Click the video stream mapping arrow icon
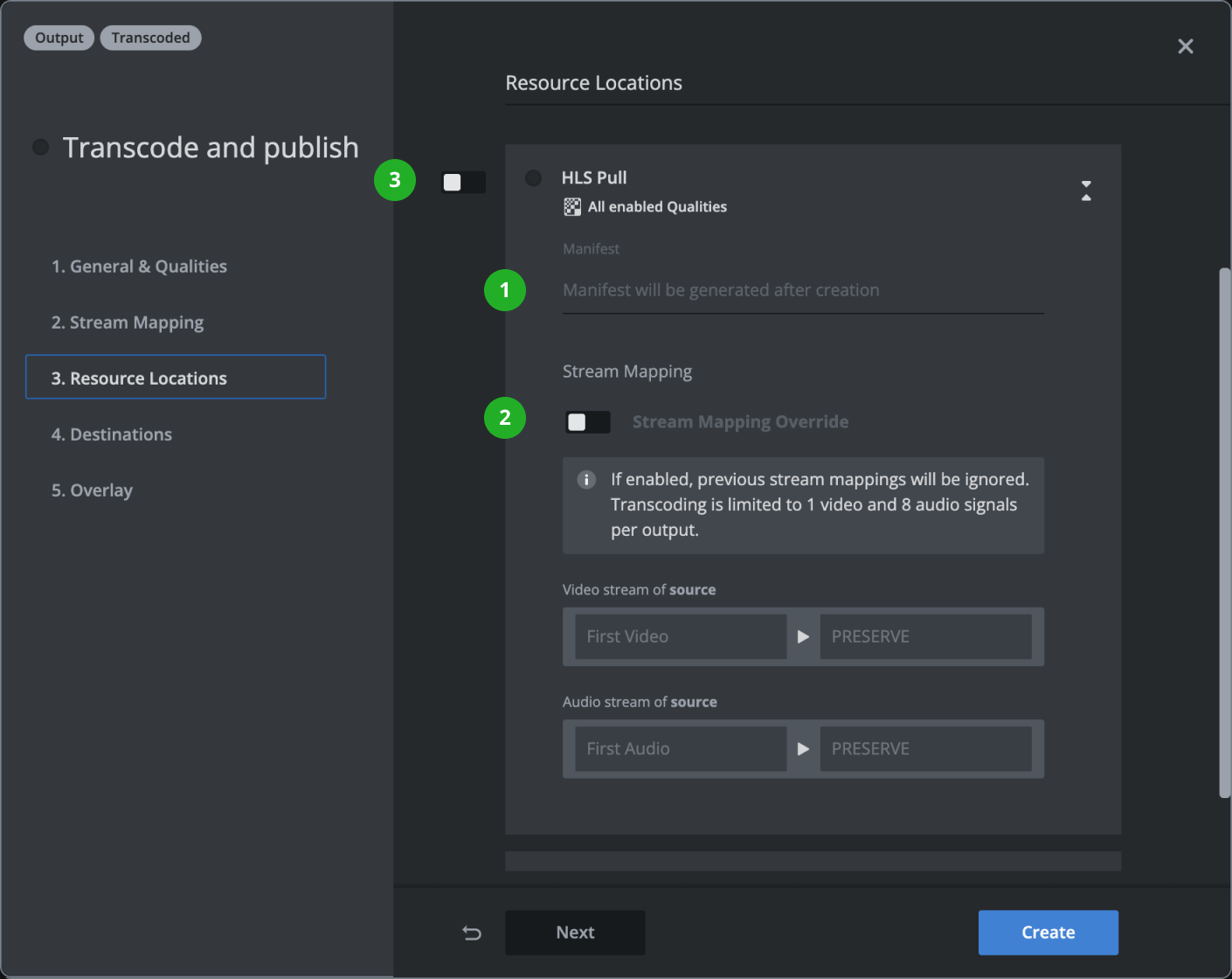Viewport: 1232px width, 979px height. click(803, 637)
